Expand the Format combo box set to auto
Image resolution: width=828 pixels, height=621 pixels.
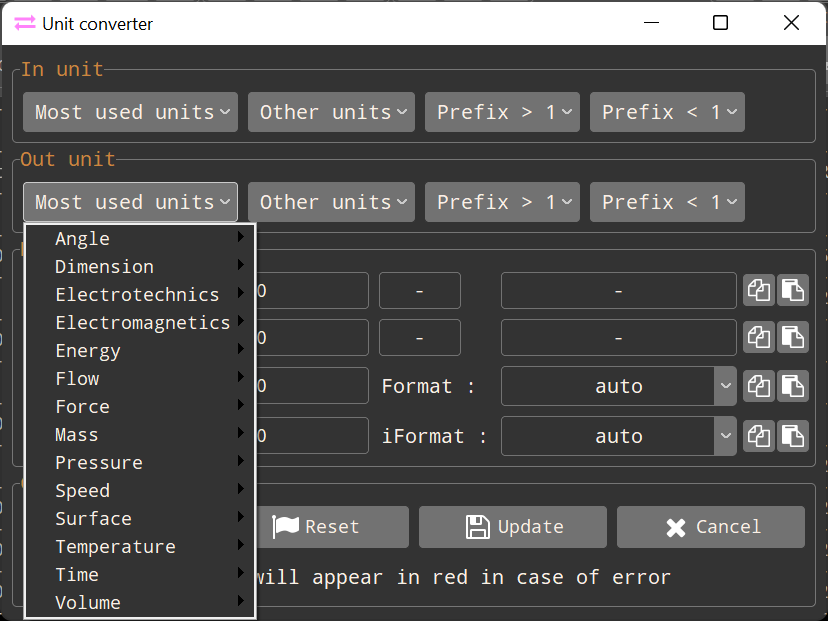pos(725,386)
